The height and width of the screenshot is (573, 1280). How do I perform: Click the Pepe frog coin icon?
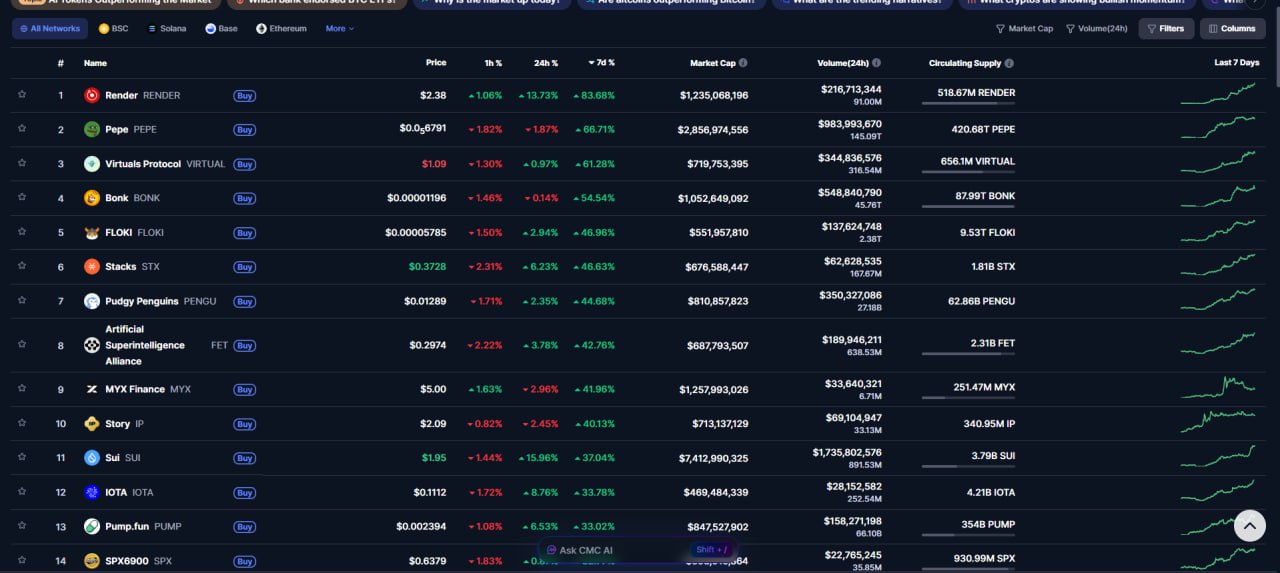pos(92,129)
